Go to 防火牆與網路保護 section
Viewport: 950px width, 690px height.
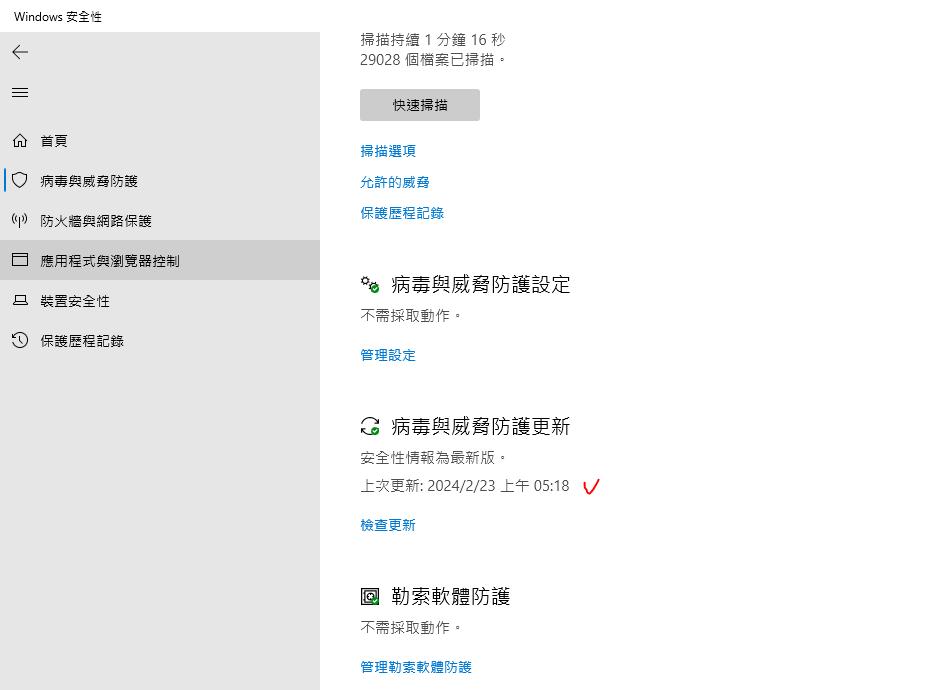(x=96, y=221)
